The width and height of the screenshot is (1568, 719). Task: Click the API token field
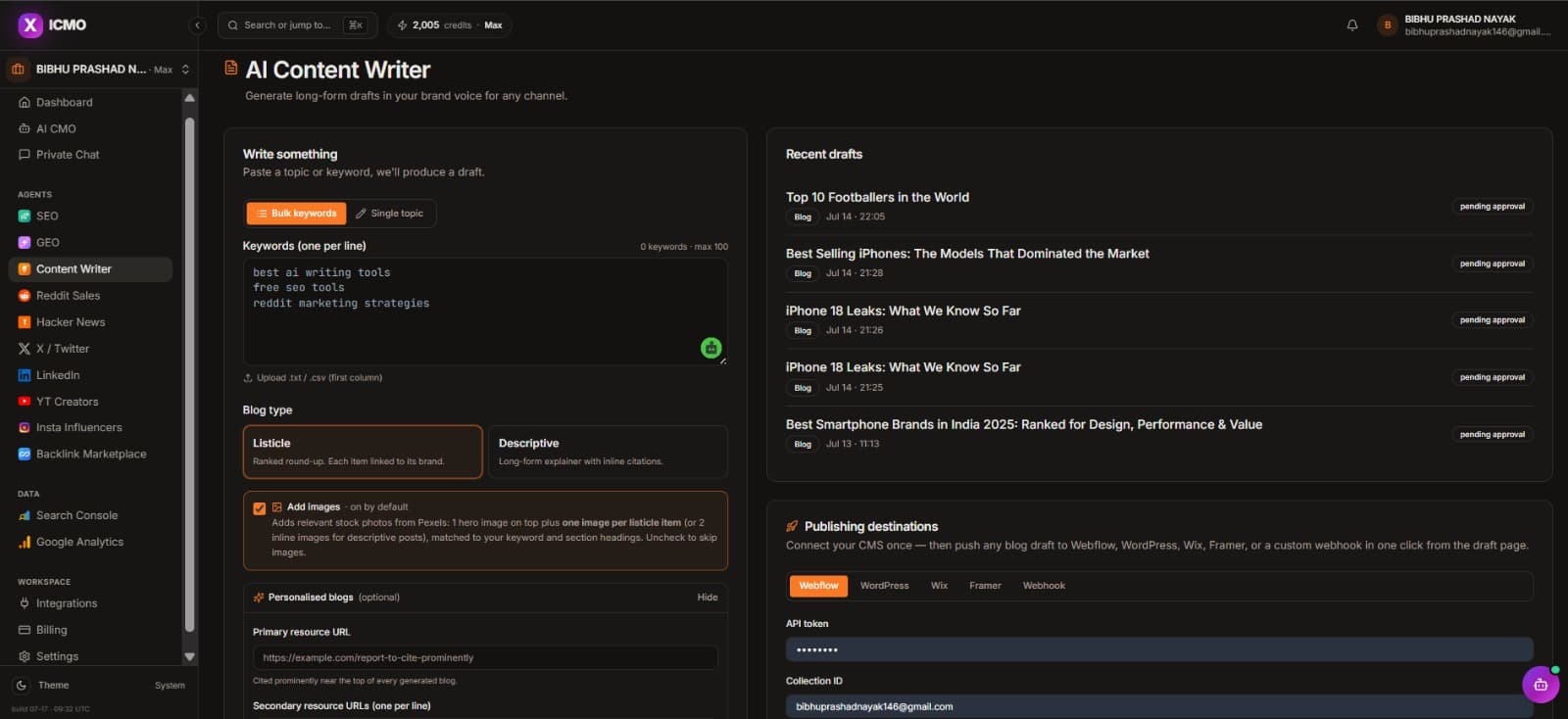click(1159, 649)
